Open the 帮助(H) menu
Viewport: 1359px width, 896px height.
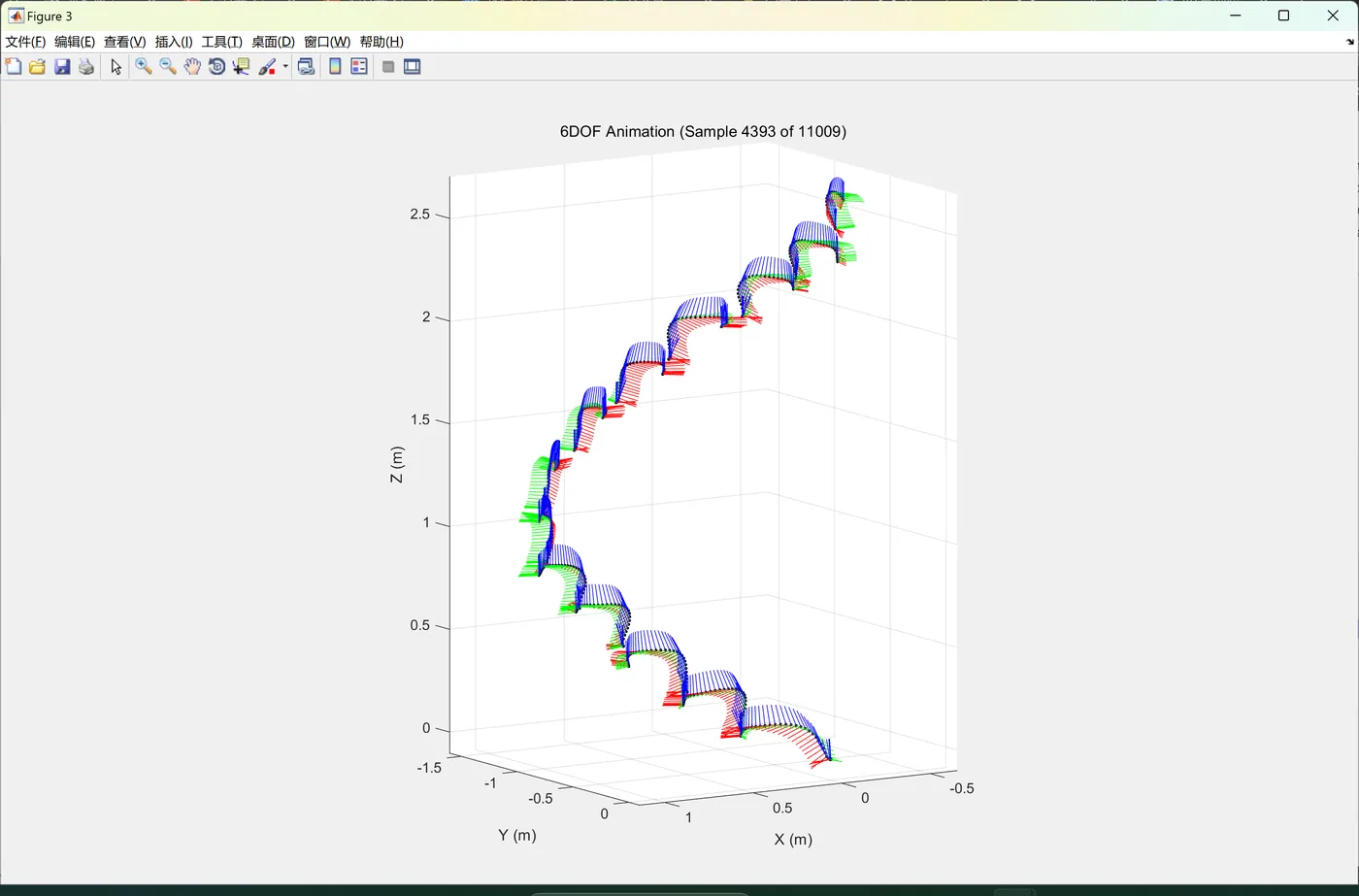pyautogui.click(x=381, y=42)
